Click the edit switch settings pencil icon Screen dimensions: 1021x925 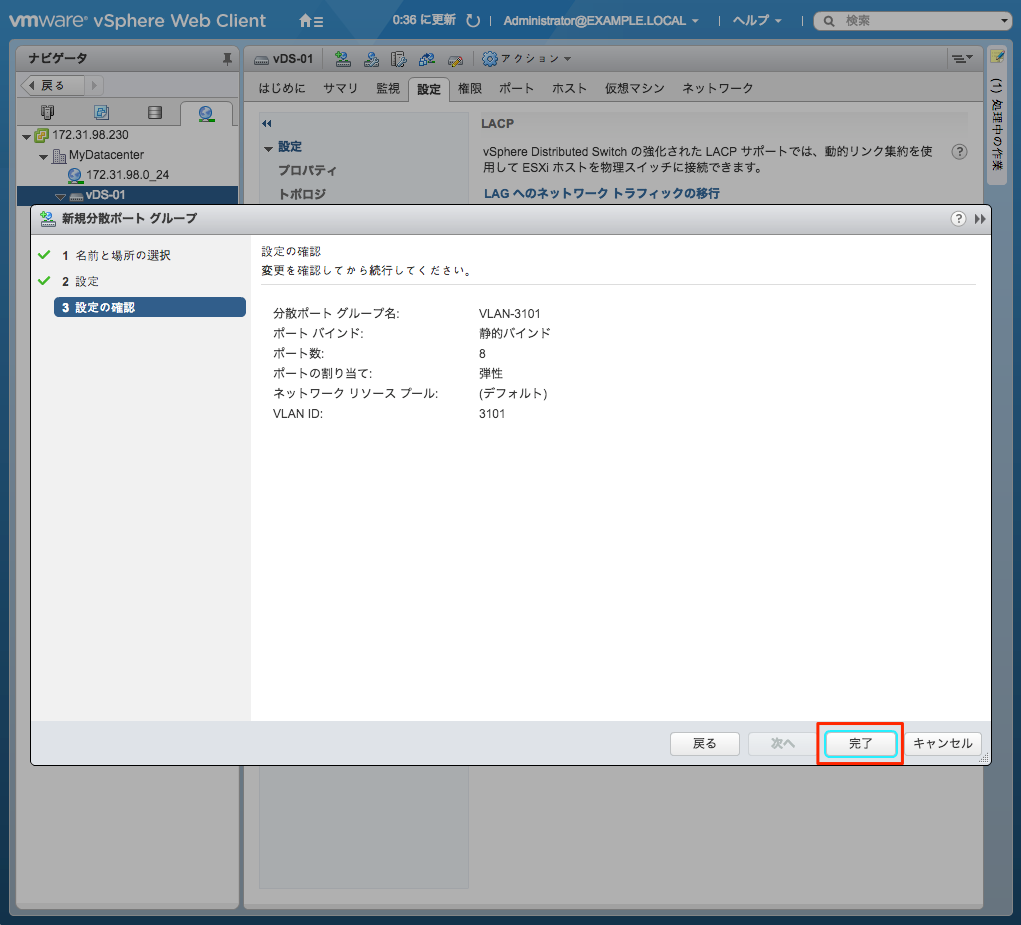pos(455,61)
